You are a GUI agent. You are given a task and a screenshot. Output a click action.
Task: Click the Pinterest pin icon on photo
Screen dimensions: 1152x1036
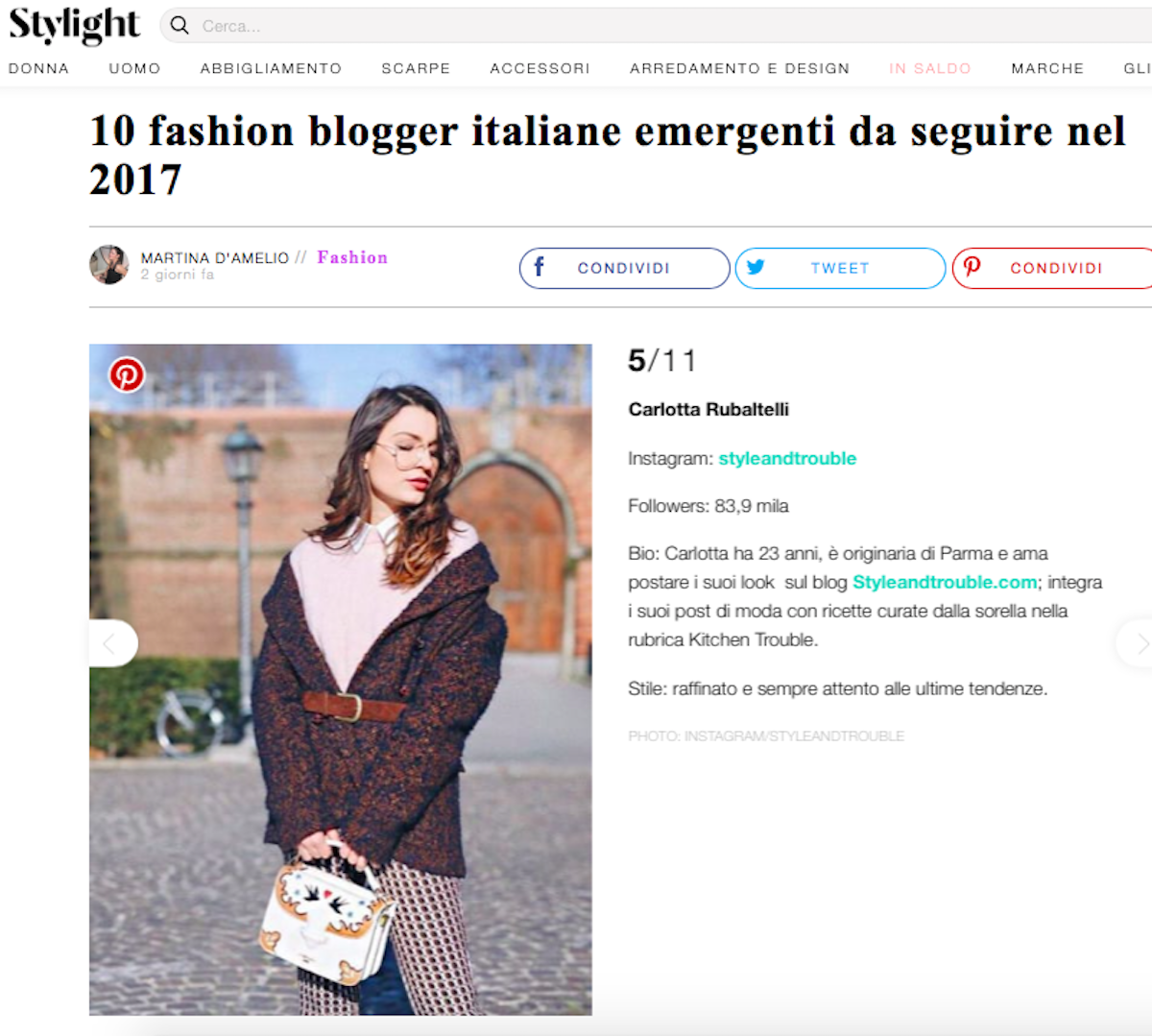tap(127, 374)
